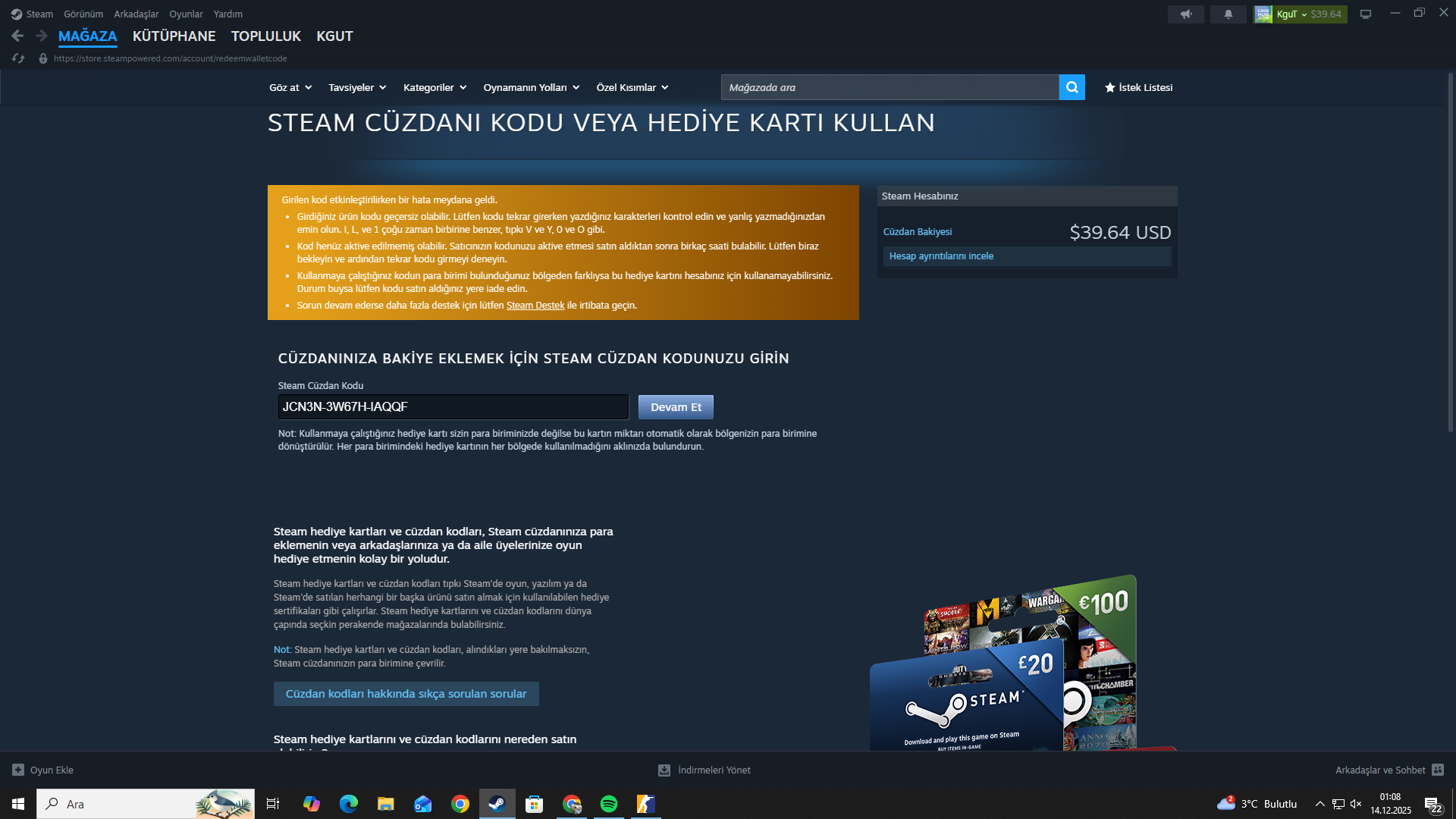Viewport: 1456px width, 819px height.
Task: Open the Oyunlar menu
Action: point(186,14)
